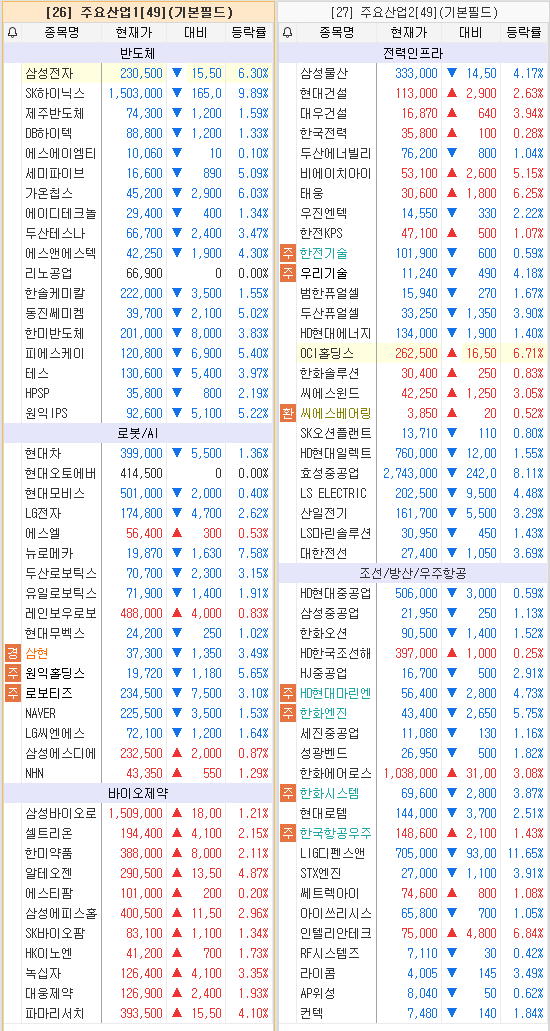Click the 주 badge next to 로보티즈

[x=12, y=693]
